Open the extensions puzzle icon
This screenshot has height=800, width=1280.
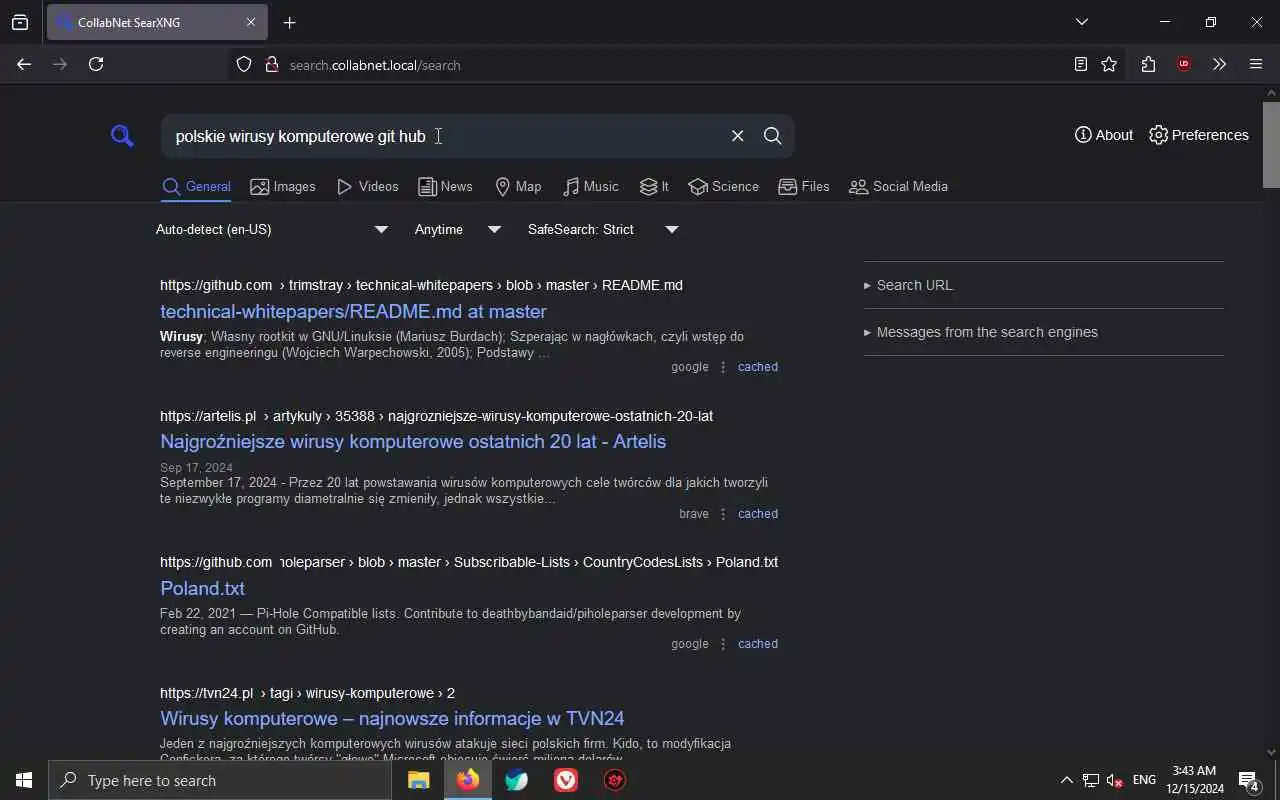1148,65
